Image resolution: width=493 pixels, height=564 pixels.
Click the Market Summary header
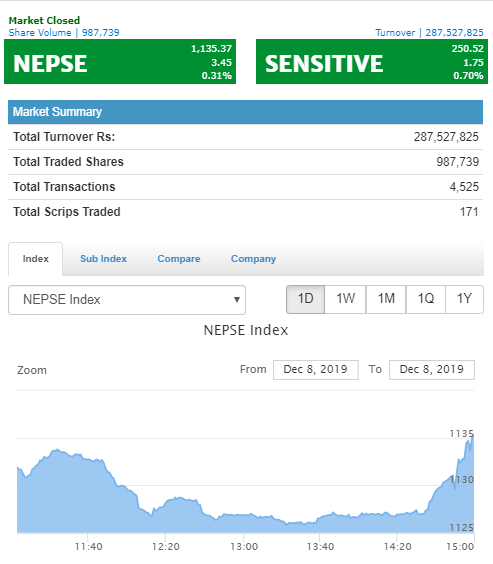(245, 112)
